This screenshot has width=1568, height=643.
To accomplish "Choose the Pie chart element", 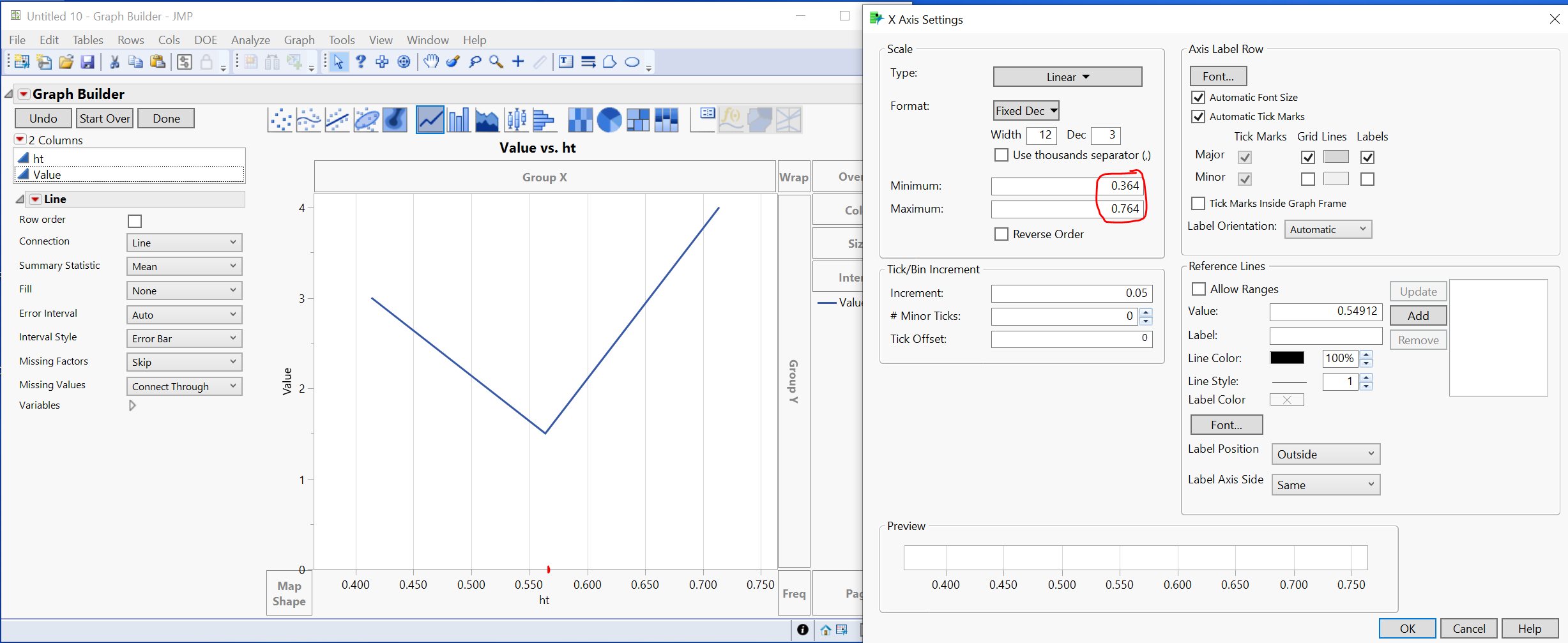I will pos(609,119).
